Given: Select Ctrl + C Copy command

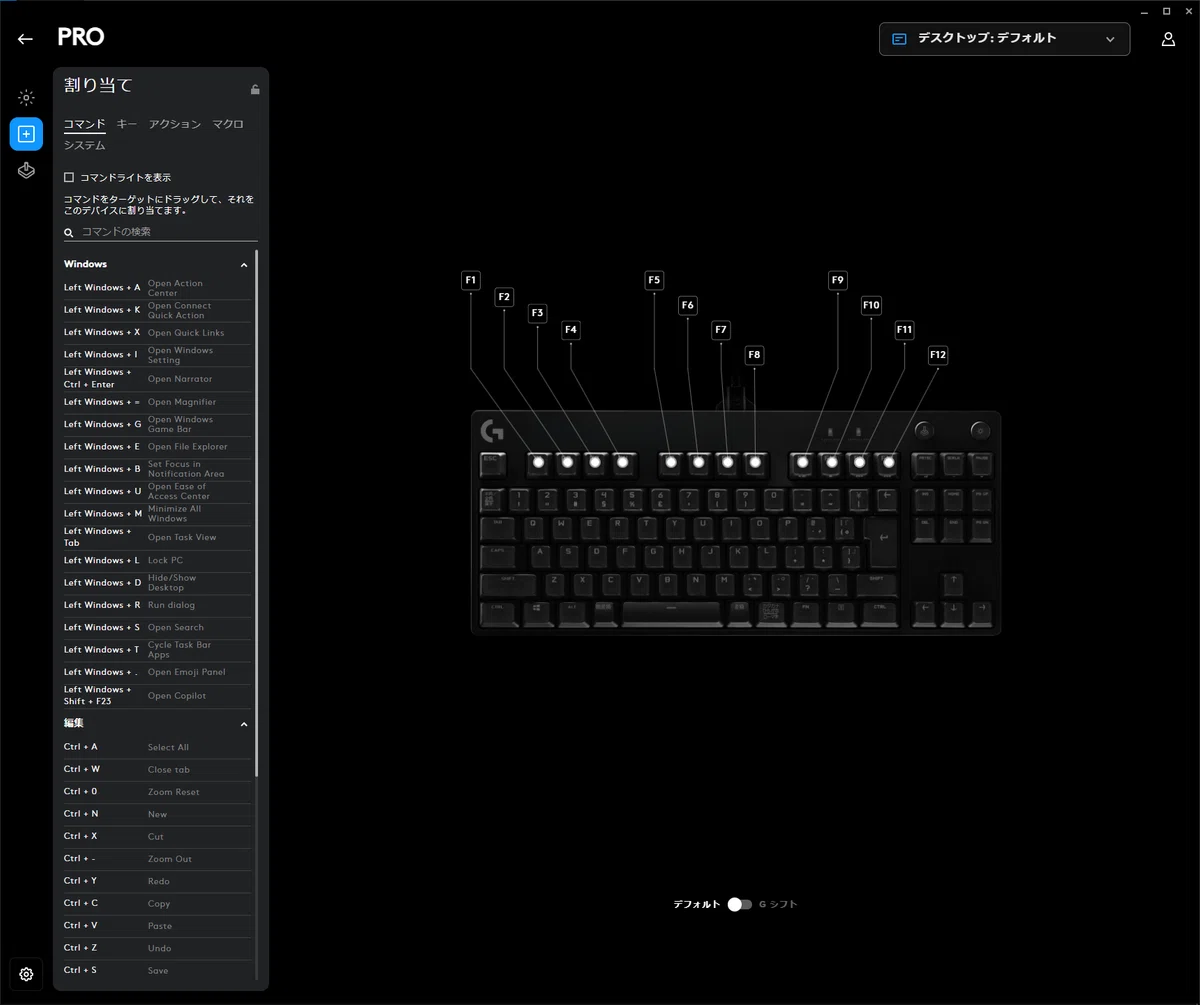Looking at the screenshot, I should click(158, 903).
